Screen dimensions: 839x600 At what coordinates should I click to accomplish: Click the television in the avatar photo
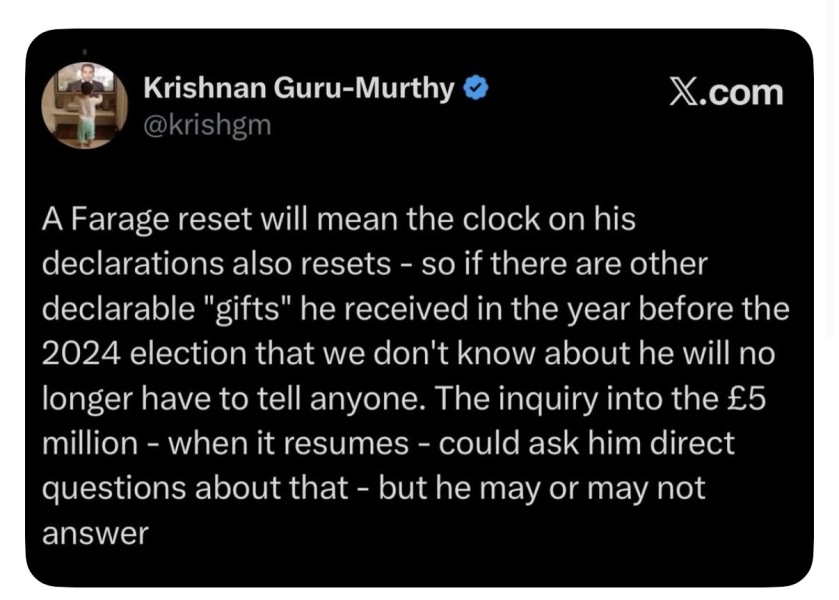88,79
